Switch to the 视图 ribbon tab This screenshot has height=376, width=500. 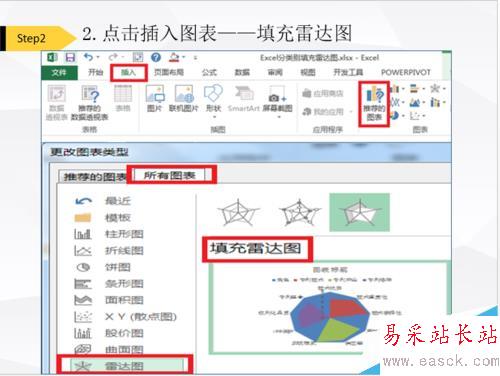(x=308, y=72)
